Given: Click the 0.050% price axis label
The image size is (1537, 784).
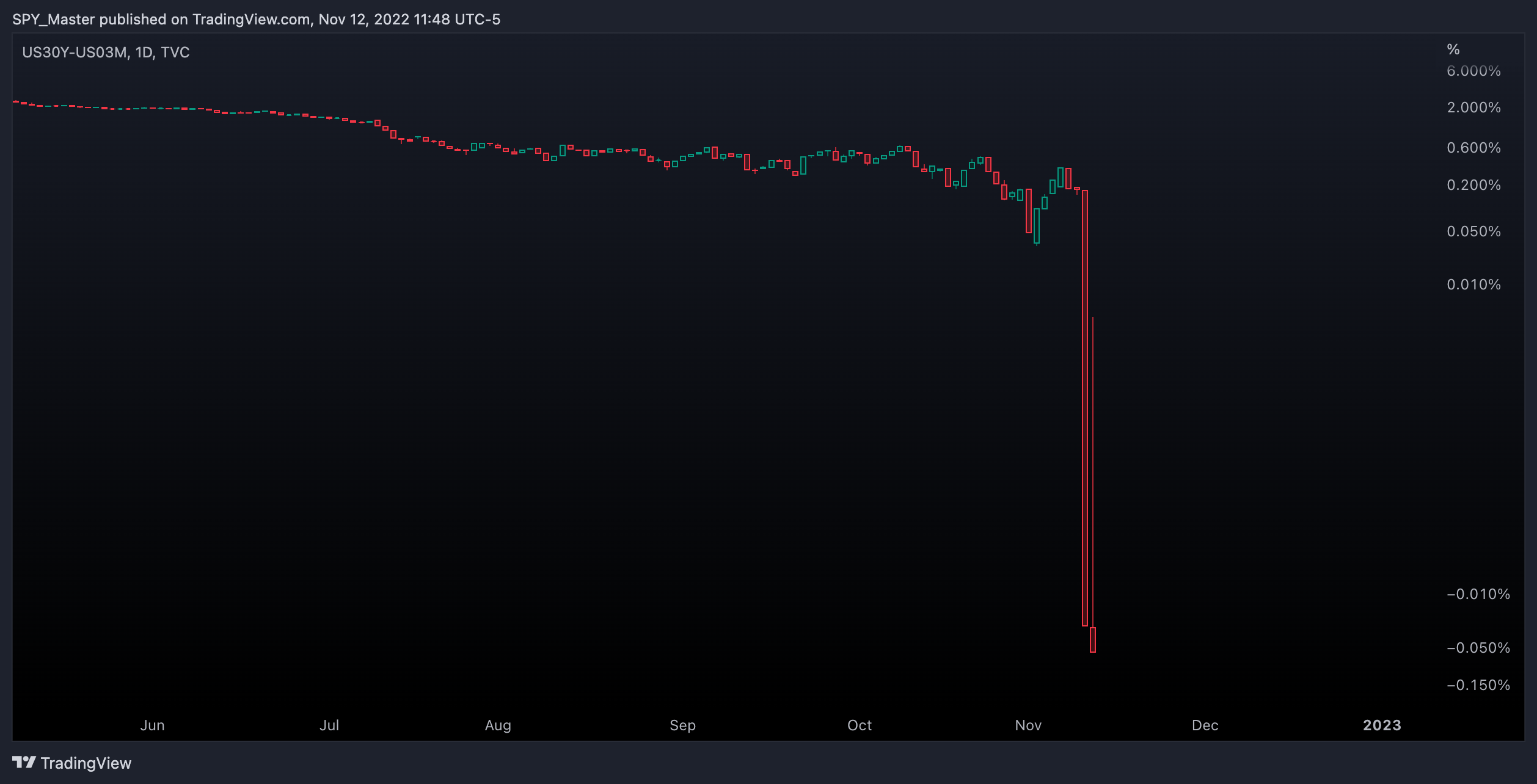Looking at the screenshot, I should pos(1473,231).
